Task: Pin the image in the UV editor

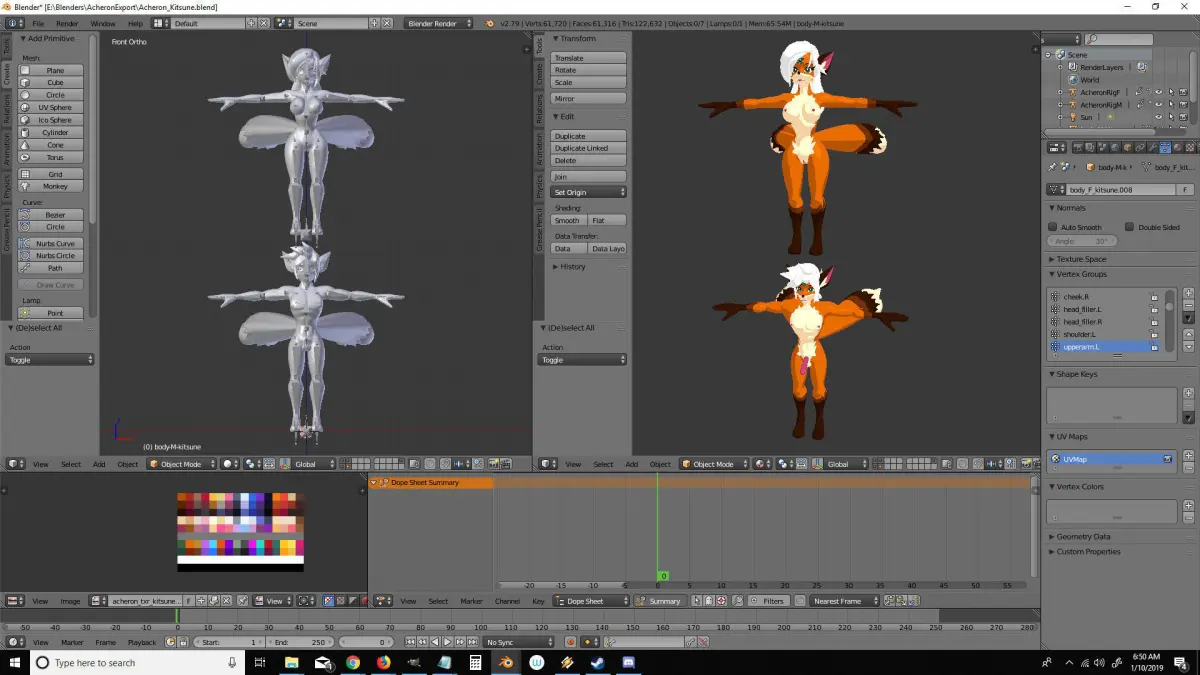Action: [243, 601]
